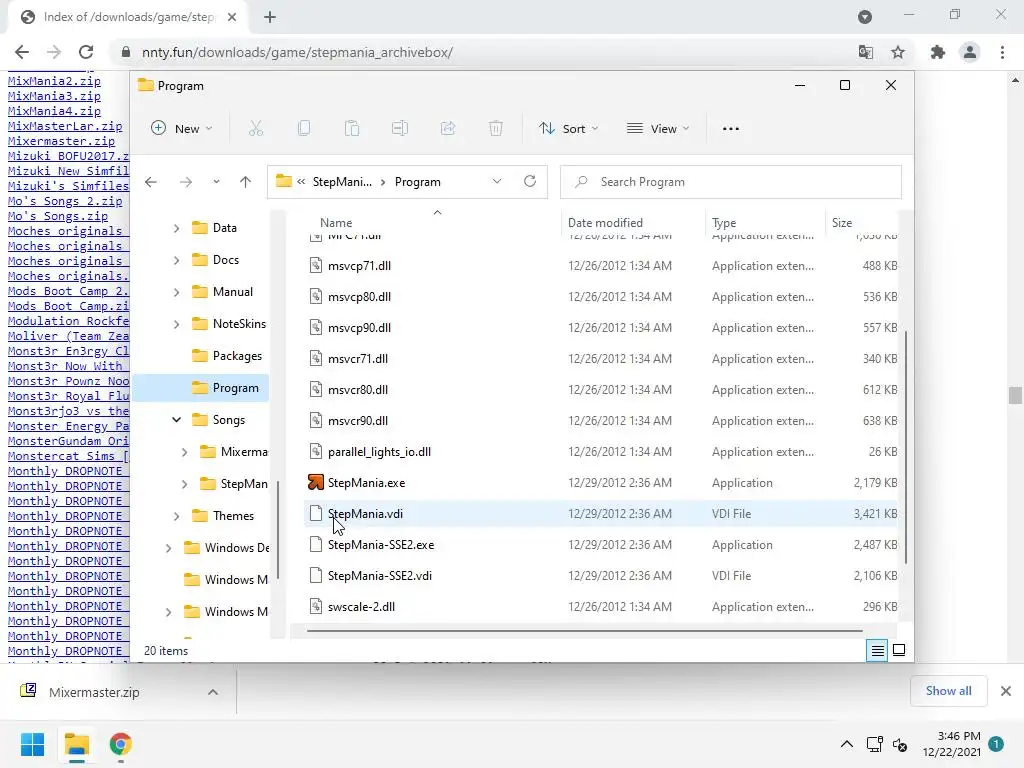Screen dimensions: 1024x768
Task: Select the StepMania-SSE2.exe file
Action: click(x=601, y=545)
